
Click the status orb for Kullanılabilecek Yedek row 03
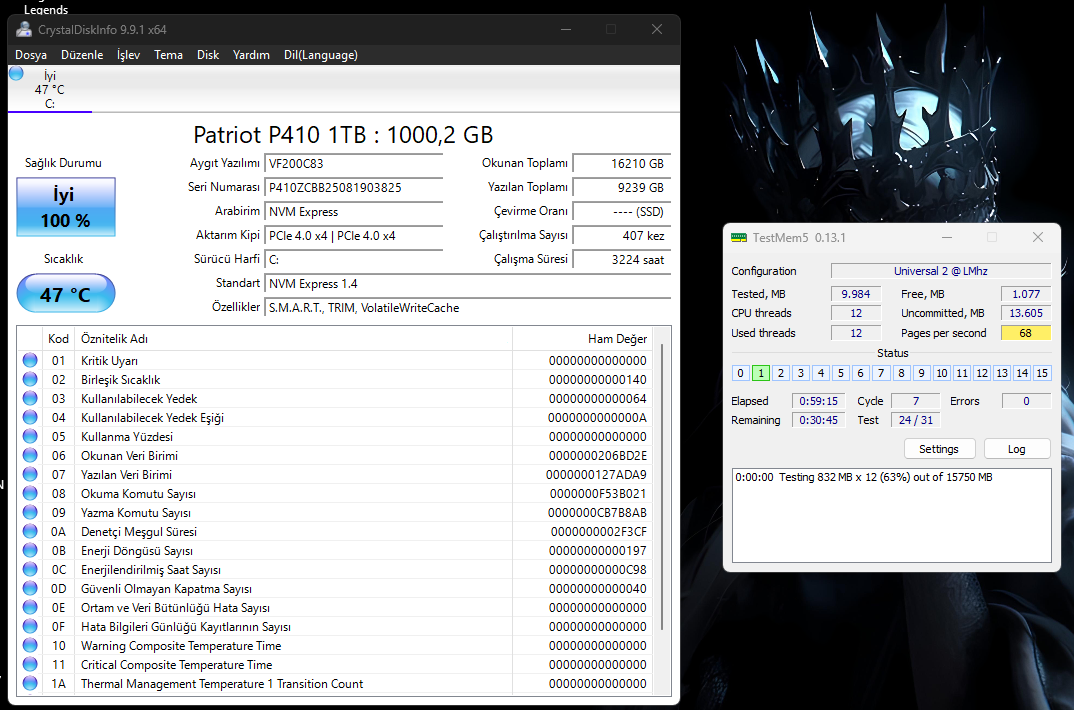pyautogui.click(x=30, y=398)
